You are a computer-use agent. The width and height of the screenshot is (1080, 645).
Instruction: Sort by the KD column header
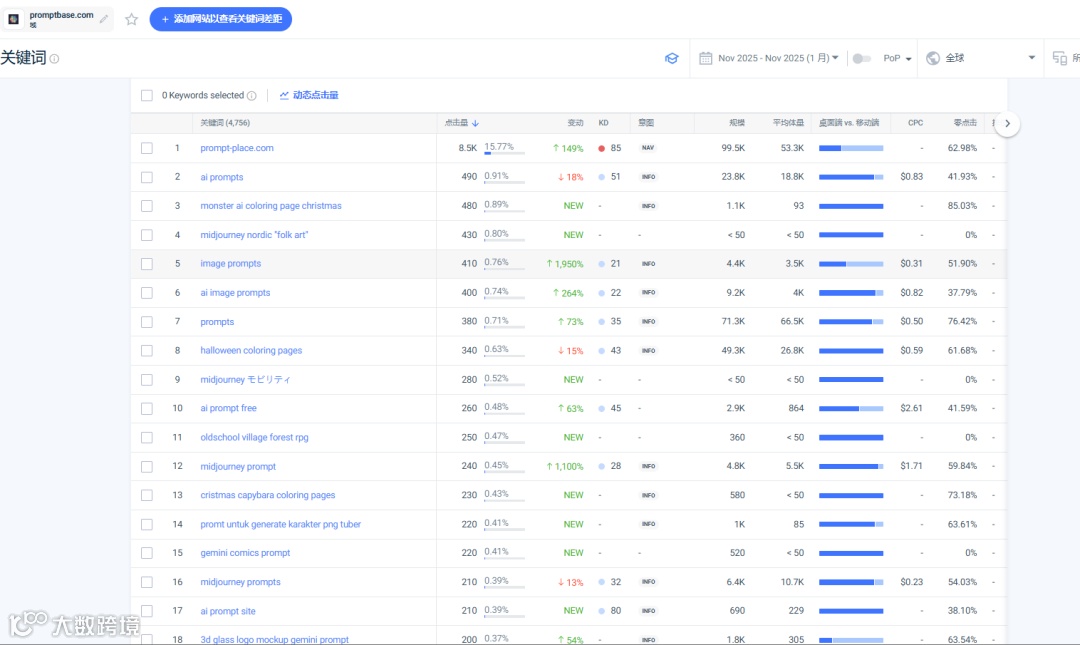603,123
